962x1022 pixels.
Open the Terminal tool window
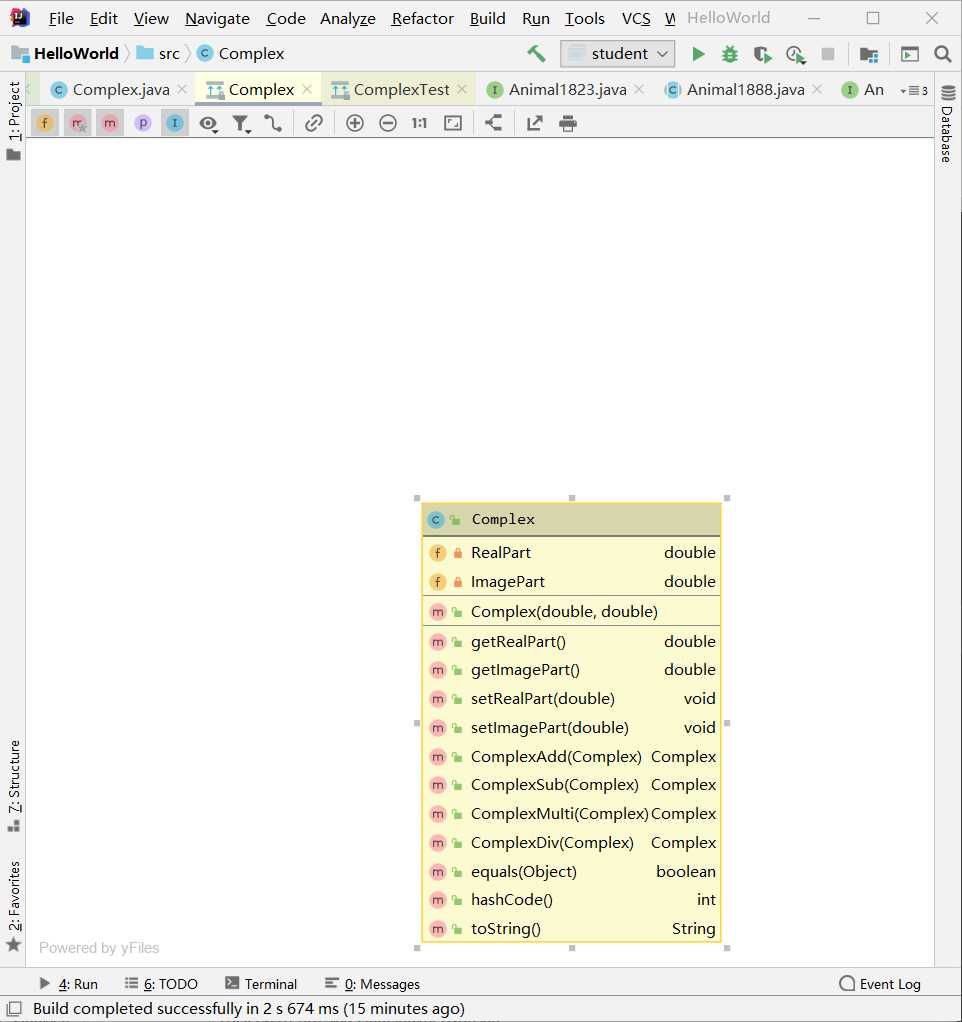tap(261, 984)
